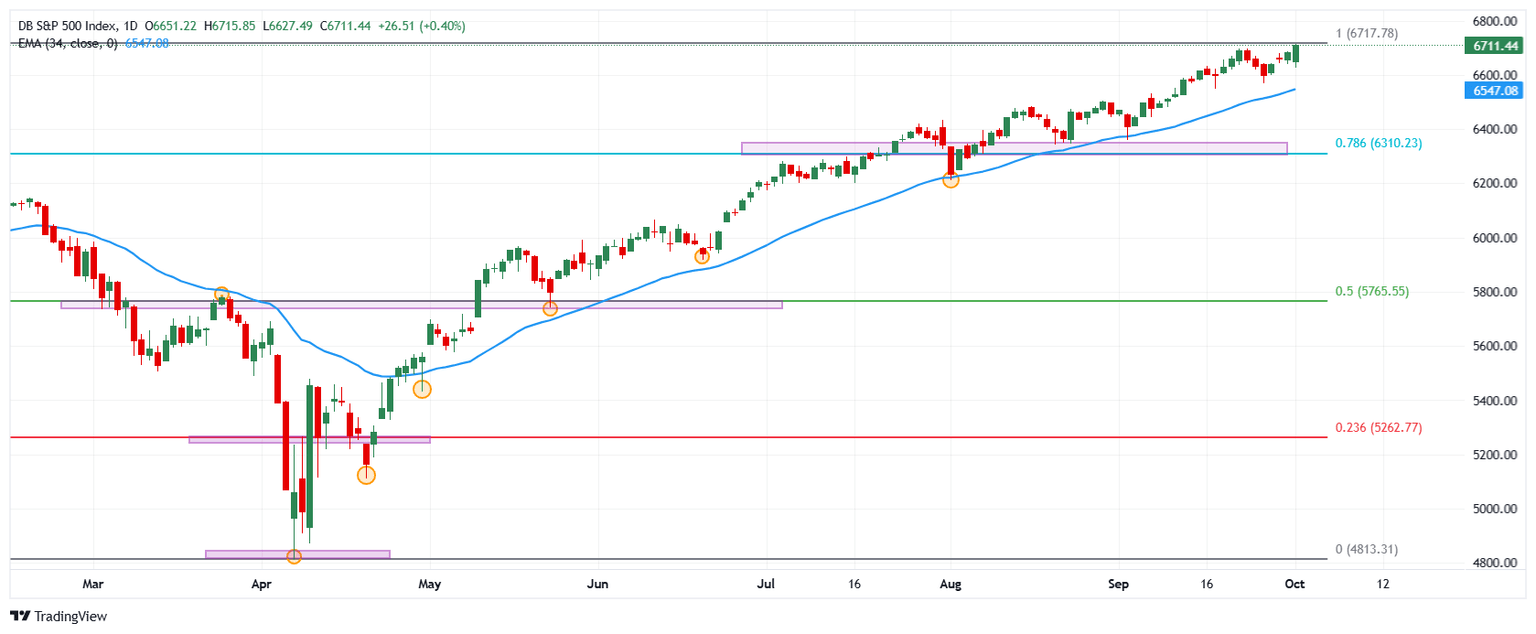The width and height of the screenshot is (1536, 634).
Task: Click the orange circle marker near August 1
Action: [x=951, y=180]
